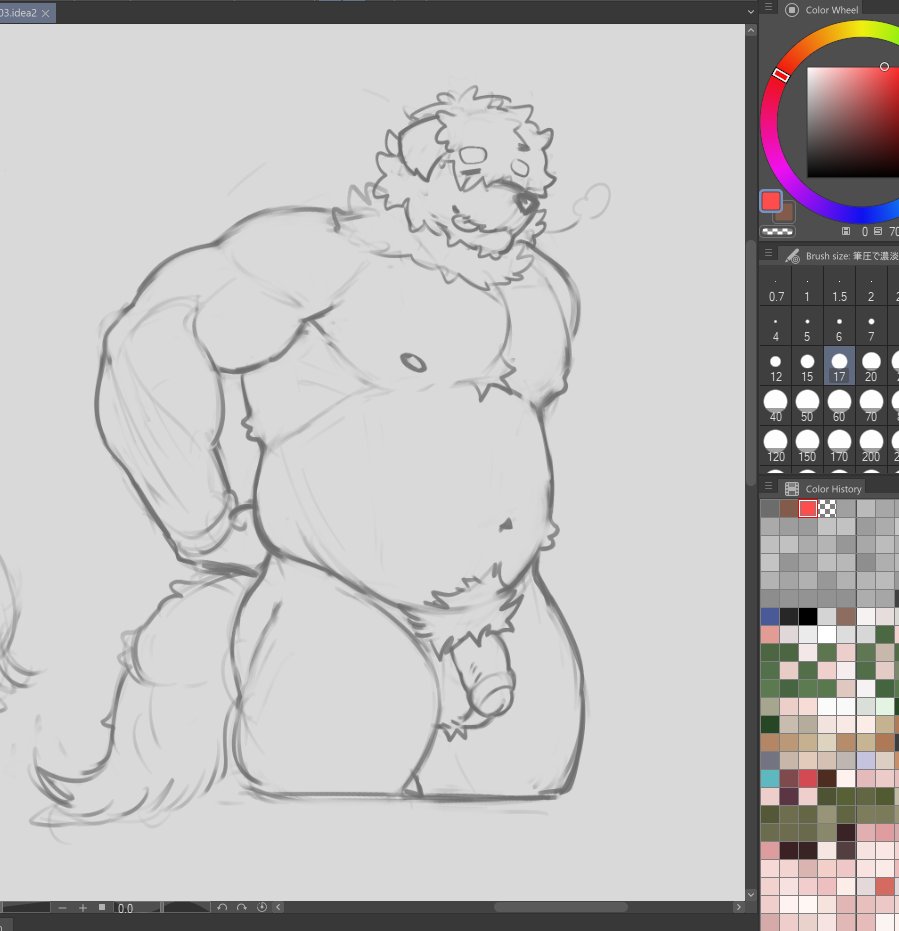Choose brush size 20
The image size is (899, 931).
point(871,368)
